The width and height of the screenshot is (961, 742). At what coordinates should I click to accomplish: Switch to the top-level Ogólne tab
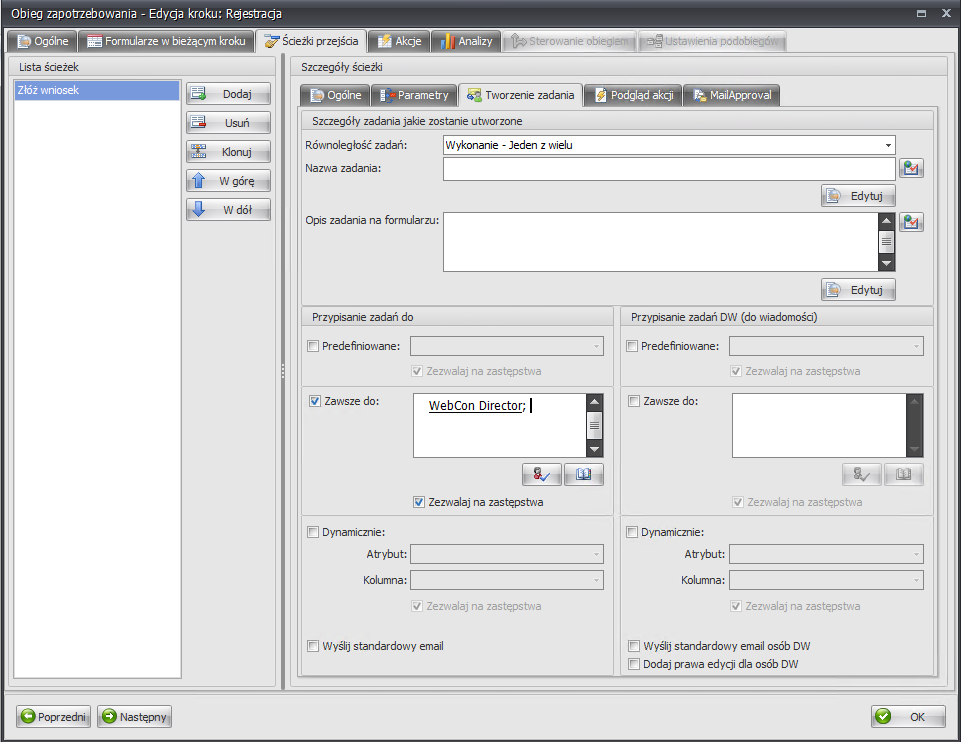(42, 41)
